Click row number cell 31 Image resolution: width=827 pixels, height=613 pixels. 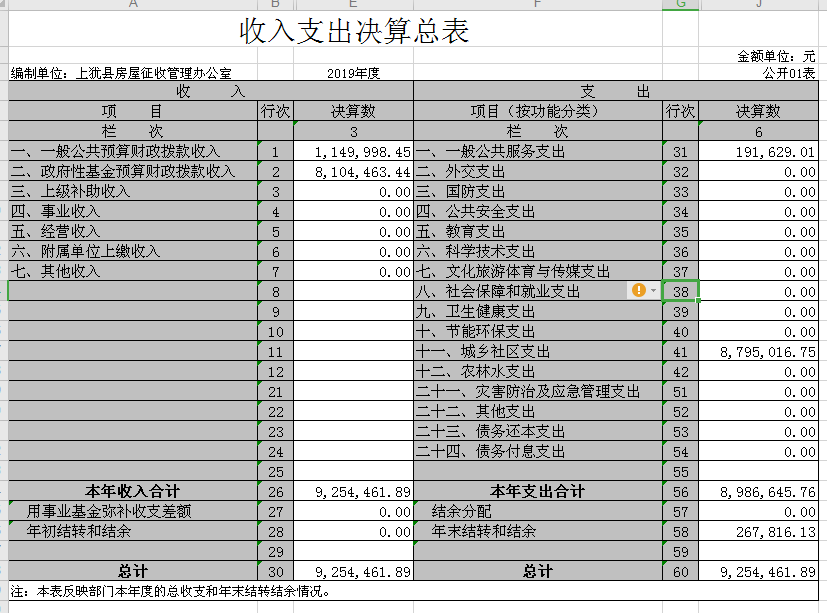680,151
